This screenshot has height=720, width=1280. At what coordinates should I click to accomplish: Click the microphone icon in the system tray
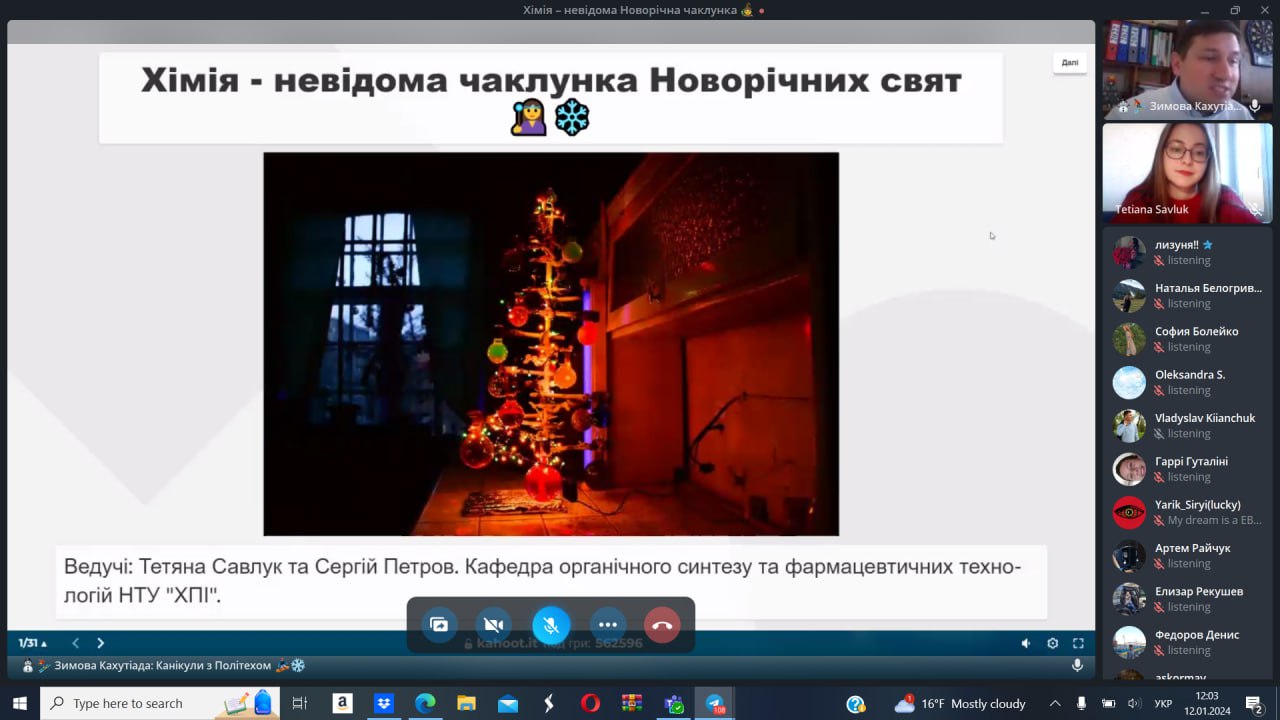pos(1081,703)
